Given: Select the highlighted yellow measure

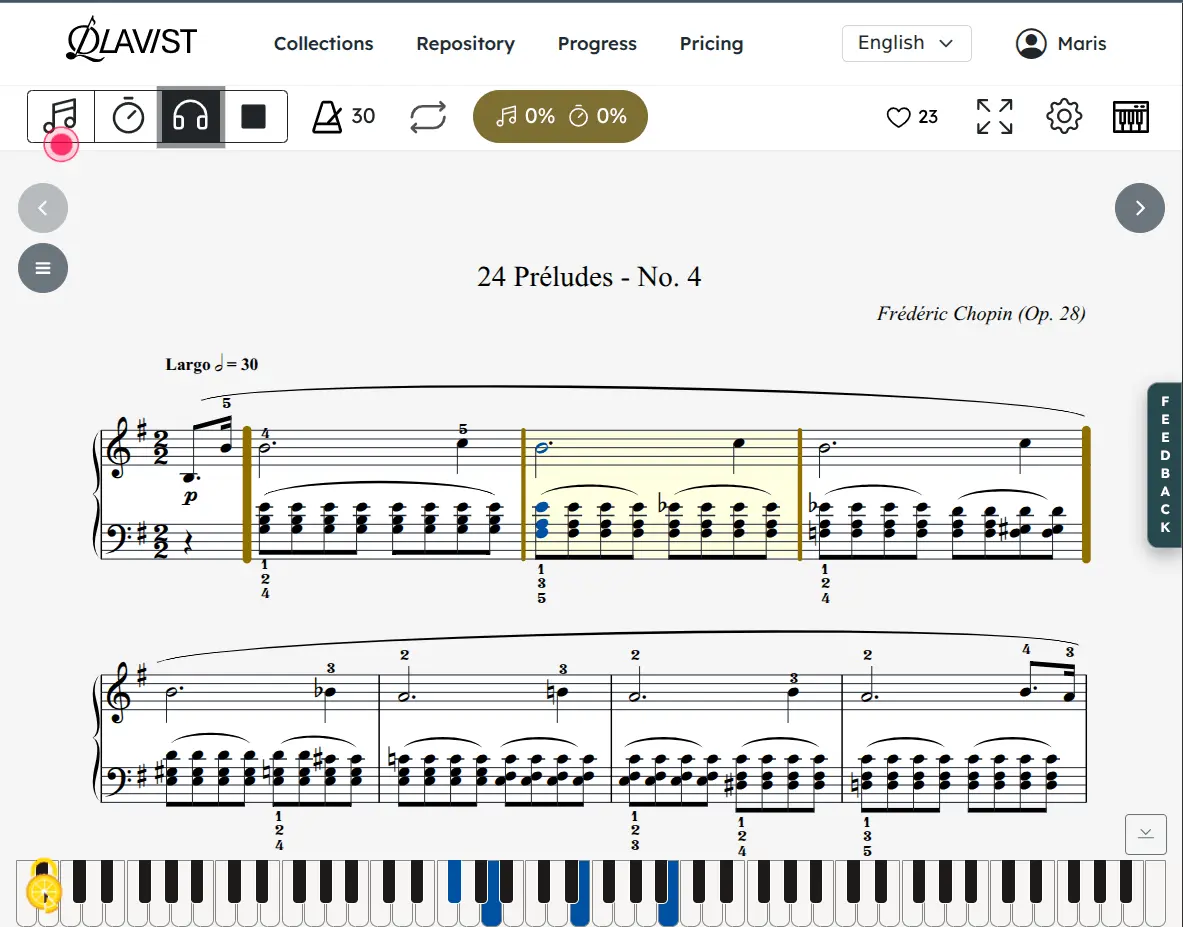Looking at the screenshot, I should (662, 494).
